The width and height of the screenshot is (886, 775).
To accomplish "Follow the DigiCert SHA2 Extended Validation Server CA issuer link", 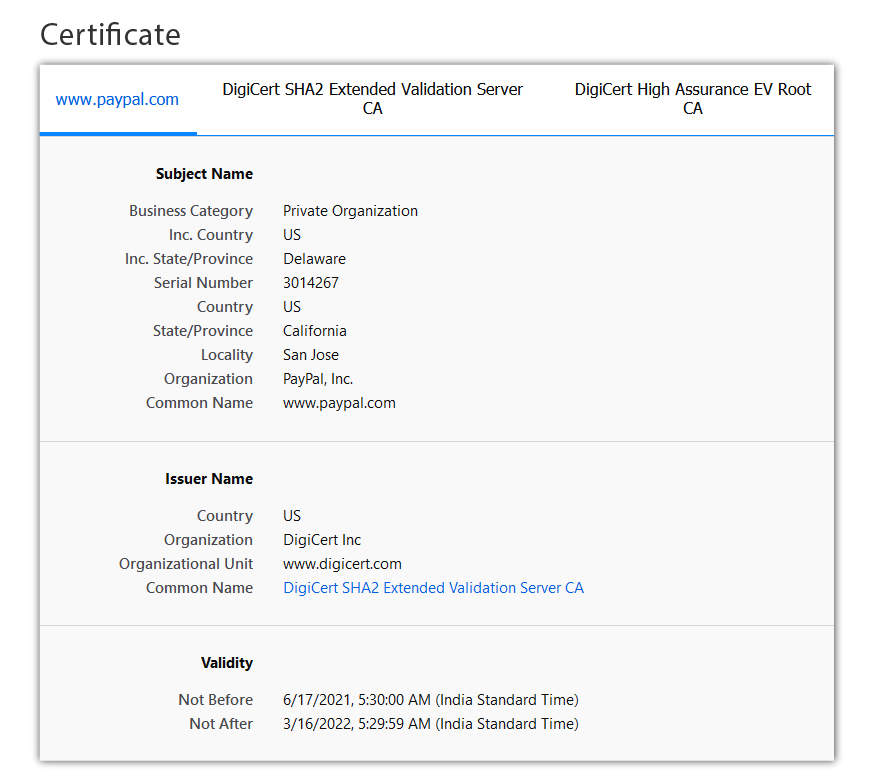I will tap(433, 588).
